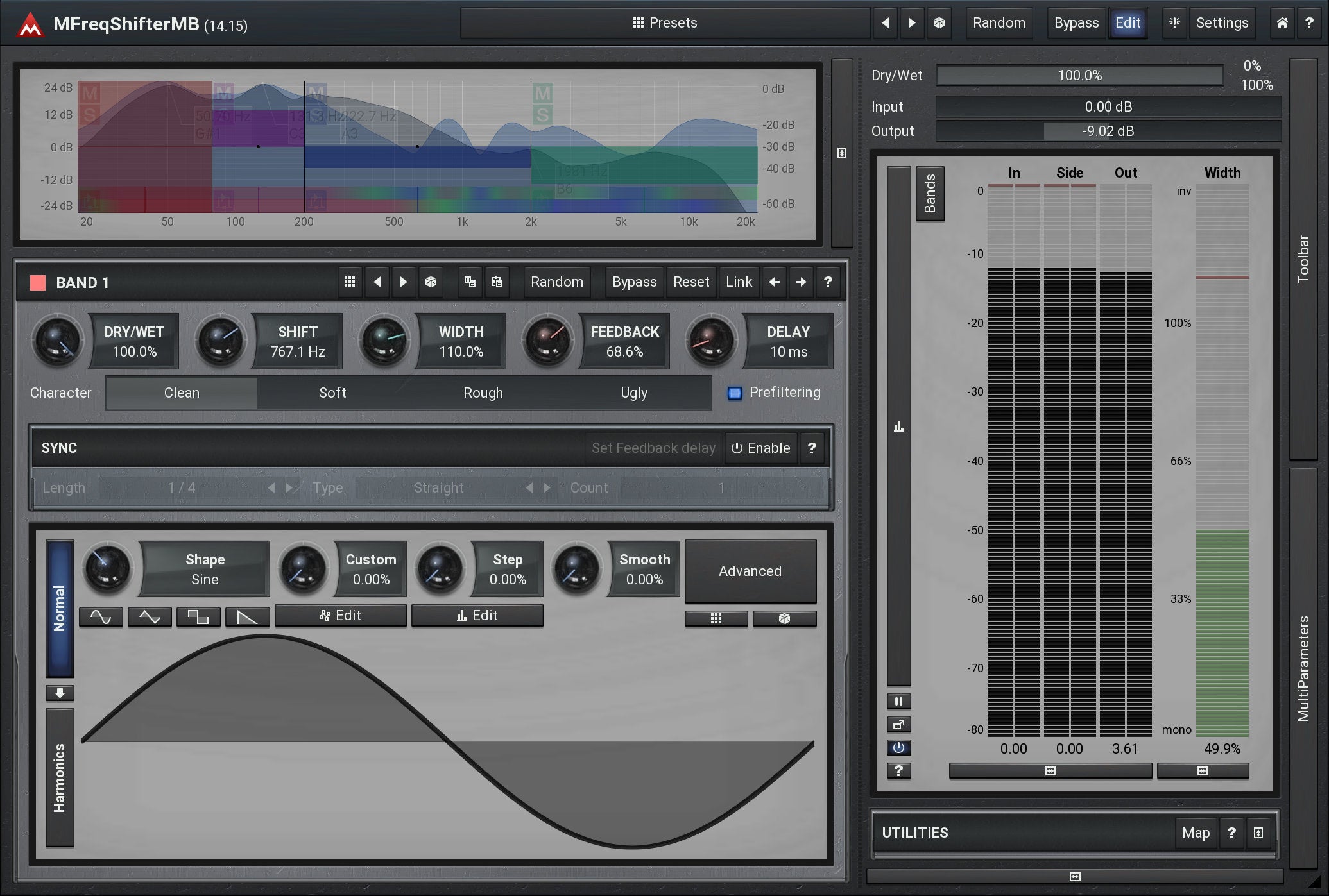Click the Band 1 paste icon
The width and height of the screenshot is (1329, 896).
pyautogui.click(x=497, y=282)
